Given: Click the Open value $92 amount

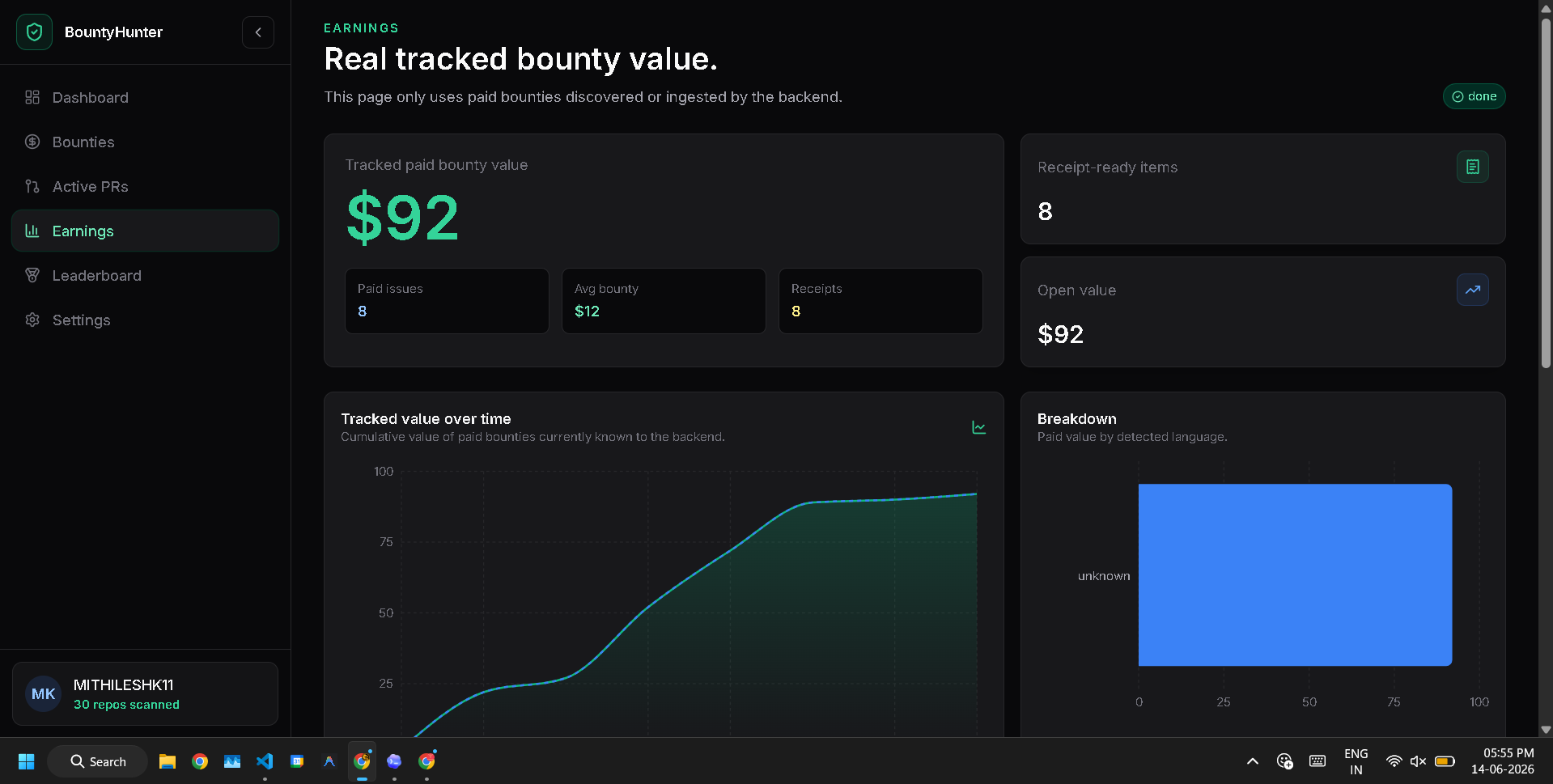Looking at the screenshot, I should click(x=1060, y=334).
